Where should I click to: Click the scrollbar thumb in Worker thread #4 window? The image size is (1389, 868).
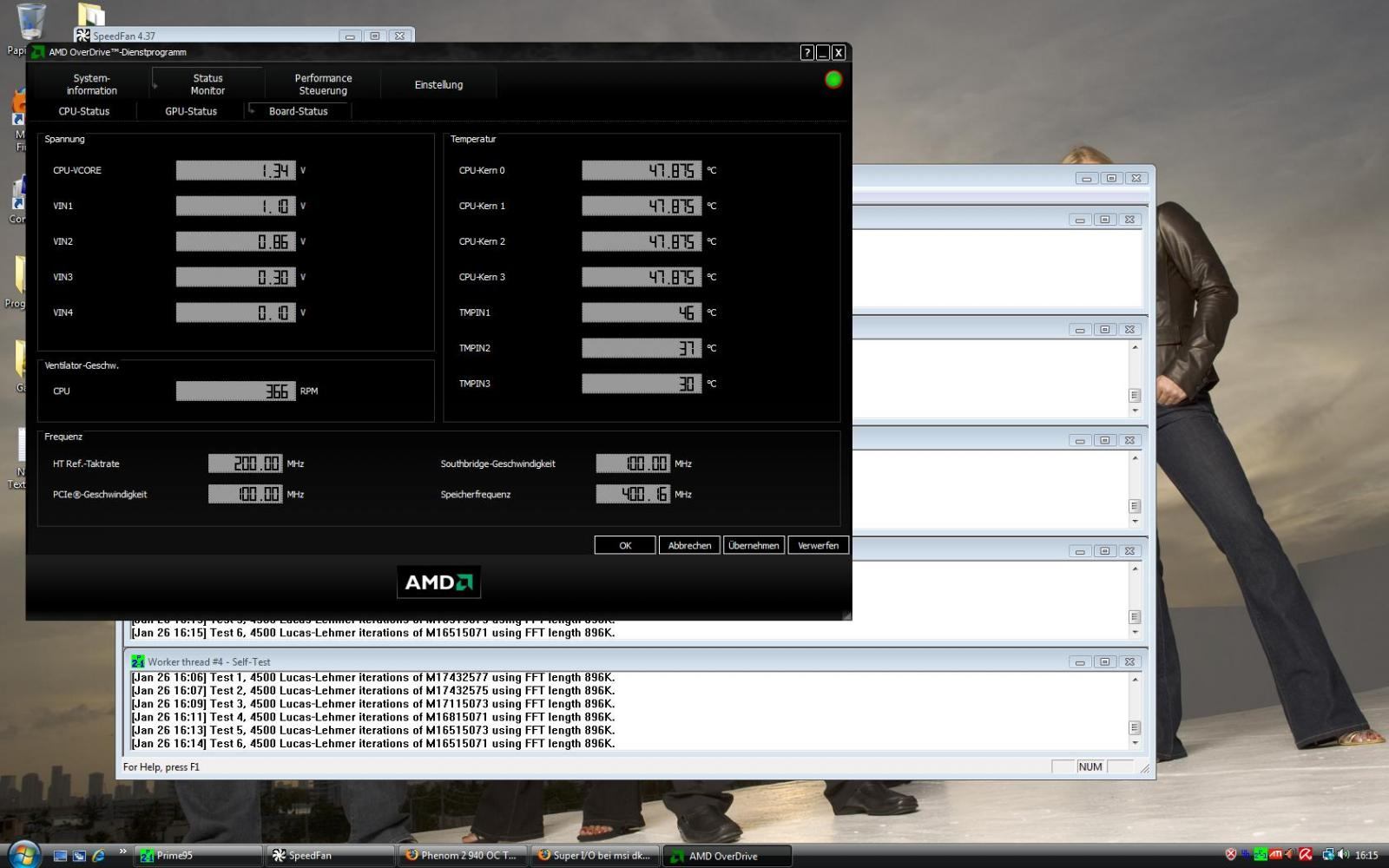pos(1135,727)
